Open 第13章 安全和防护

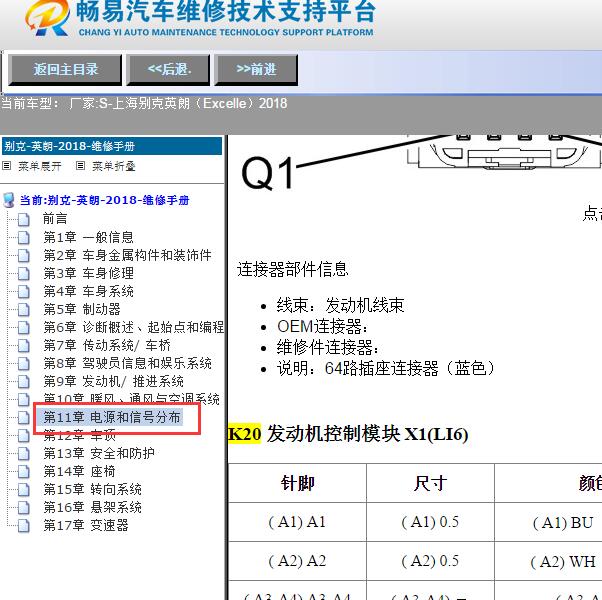(x=99, y=453)
